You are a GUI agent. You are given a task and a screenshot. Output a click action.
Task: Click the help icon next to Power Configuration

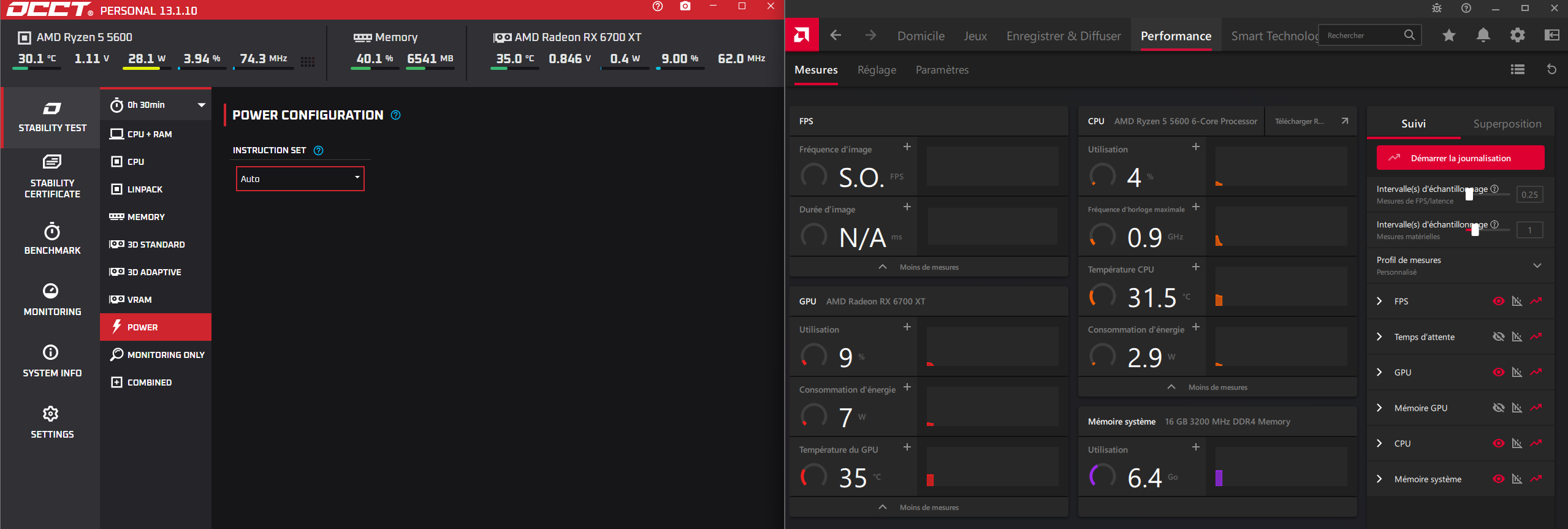pyautogui.click(x=396, y=115)
